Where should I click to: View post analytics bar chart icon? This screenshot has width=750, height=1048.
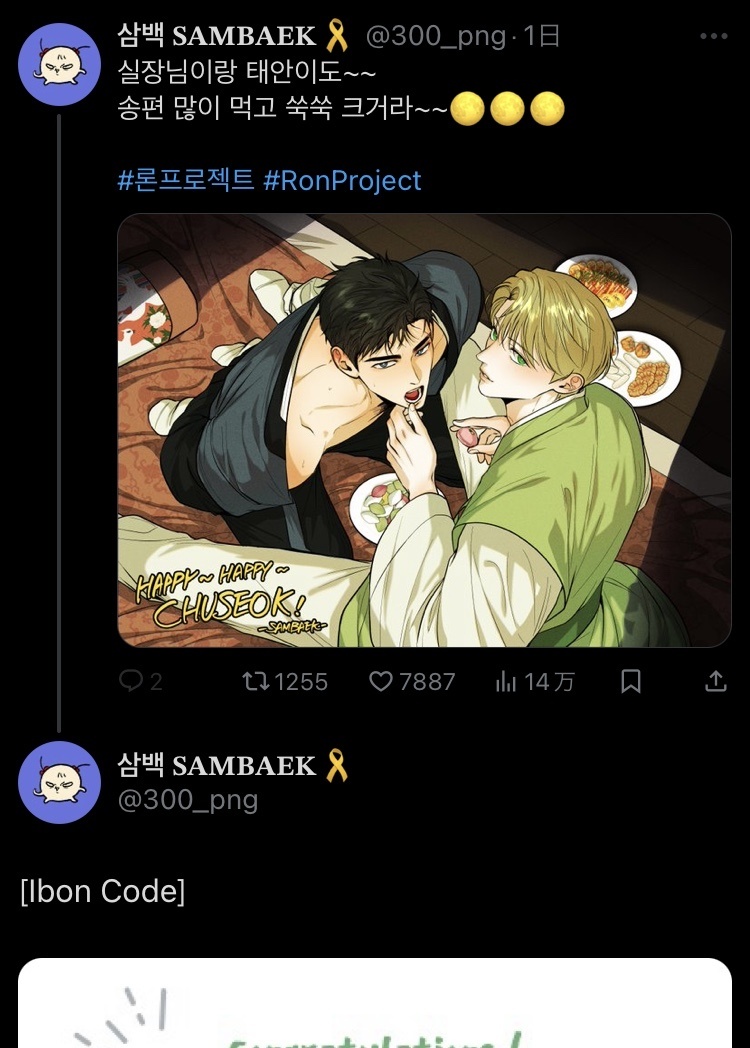(506, 681)
